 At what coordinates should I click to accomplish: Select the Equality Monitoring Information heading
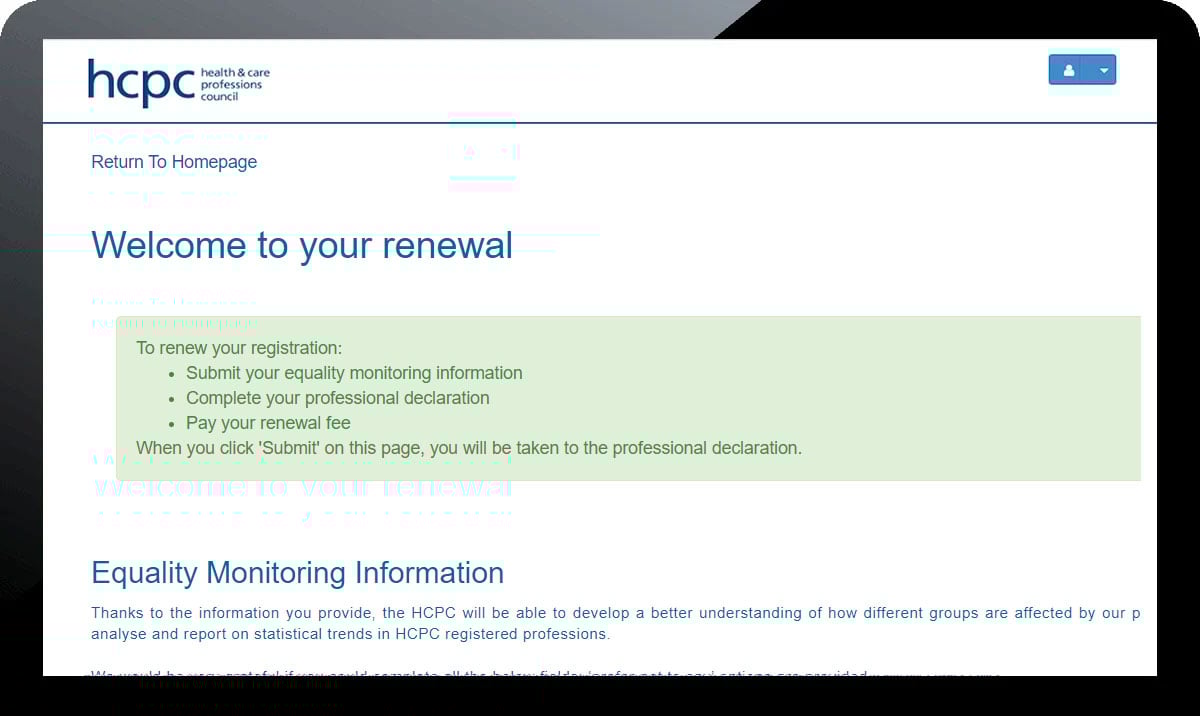click(298, 573)
